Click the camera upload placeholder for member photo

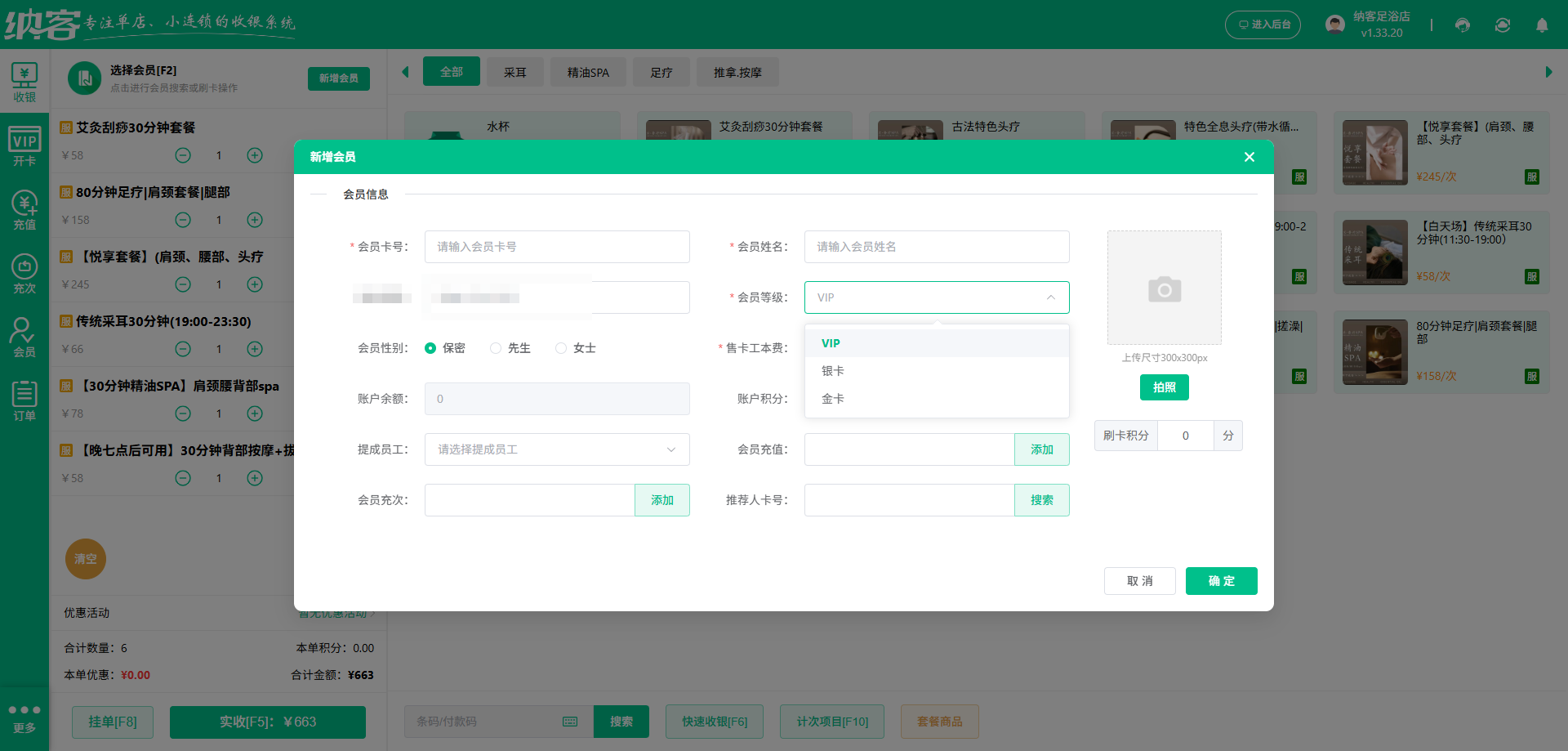click(1164, 288)
